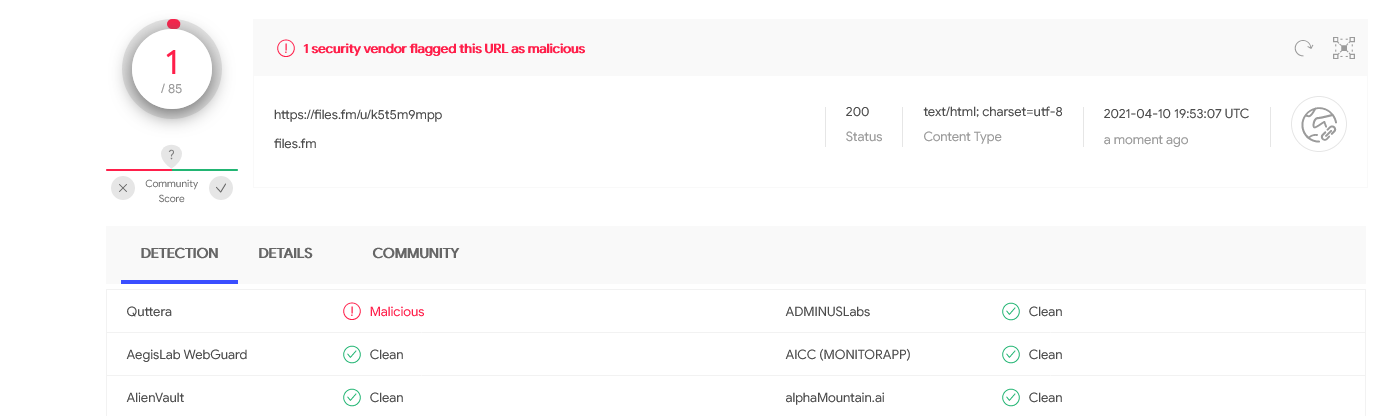The height and width of the screenshot is (416, 1380).
Task: Click the files.fm domain name
Action: tap(295, 143)
